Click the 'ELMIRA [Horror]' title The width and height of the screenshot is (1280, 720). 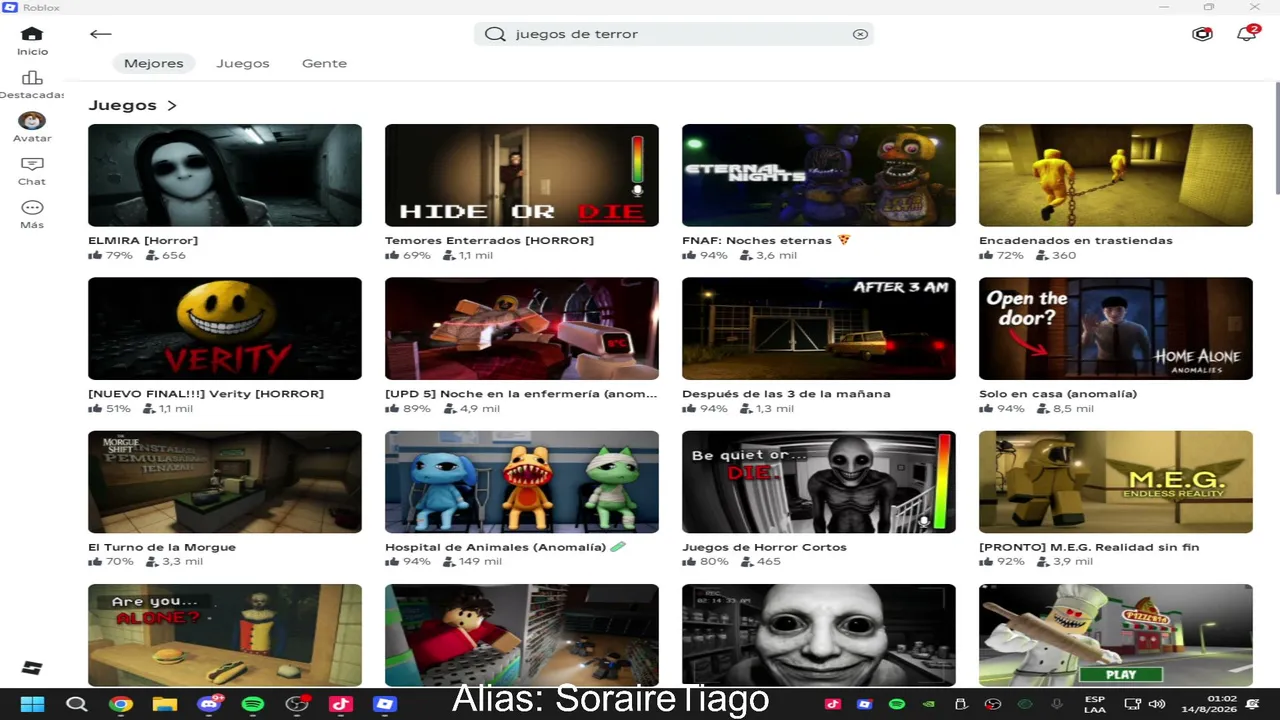click(x=143, y=240)
